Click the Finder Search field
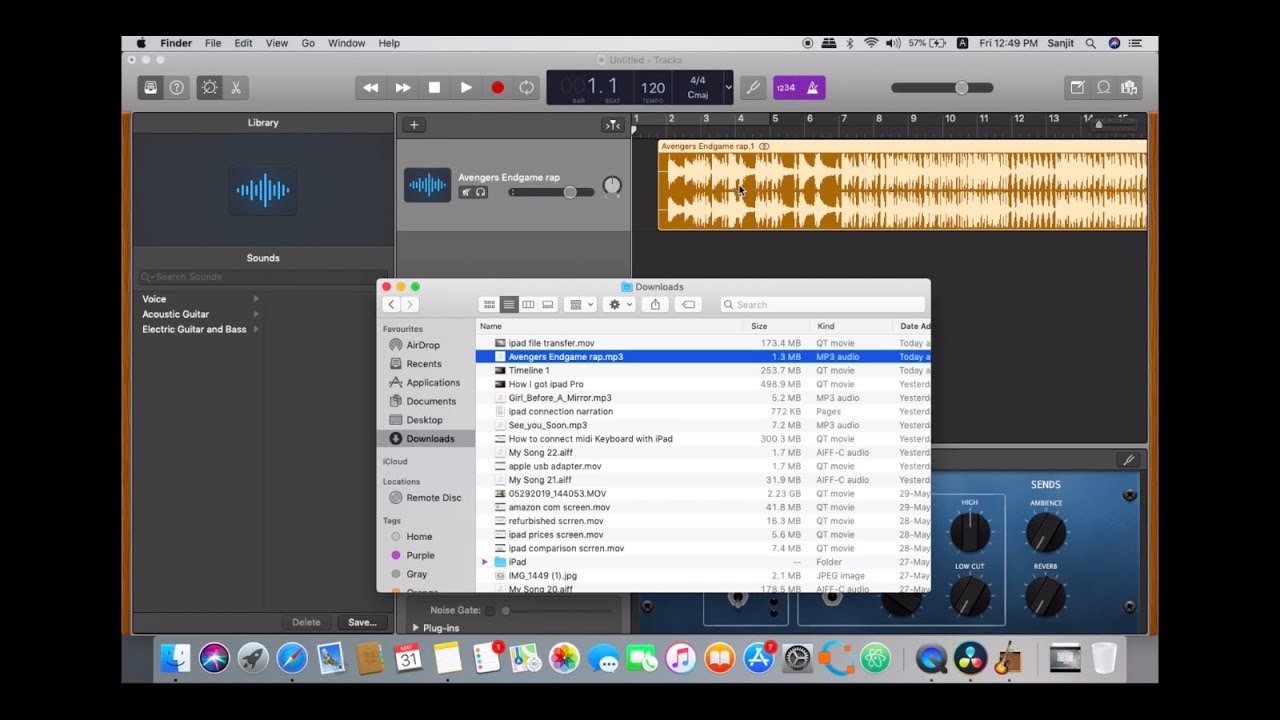This screenshot has width=1280, height=720. (x=822, y=305)
